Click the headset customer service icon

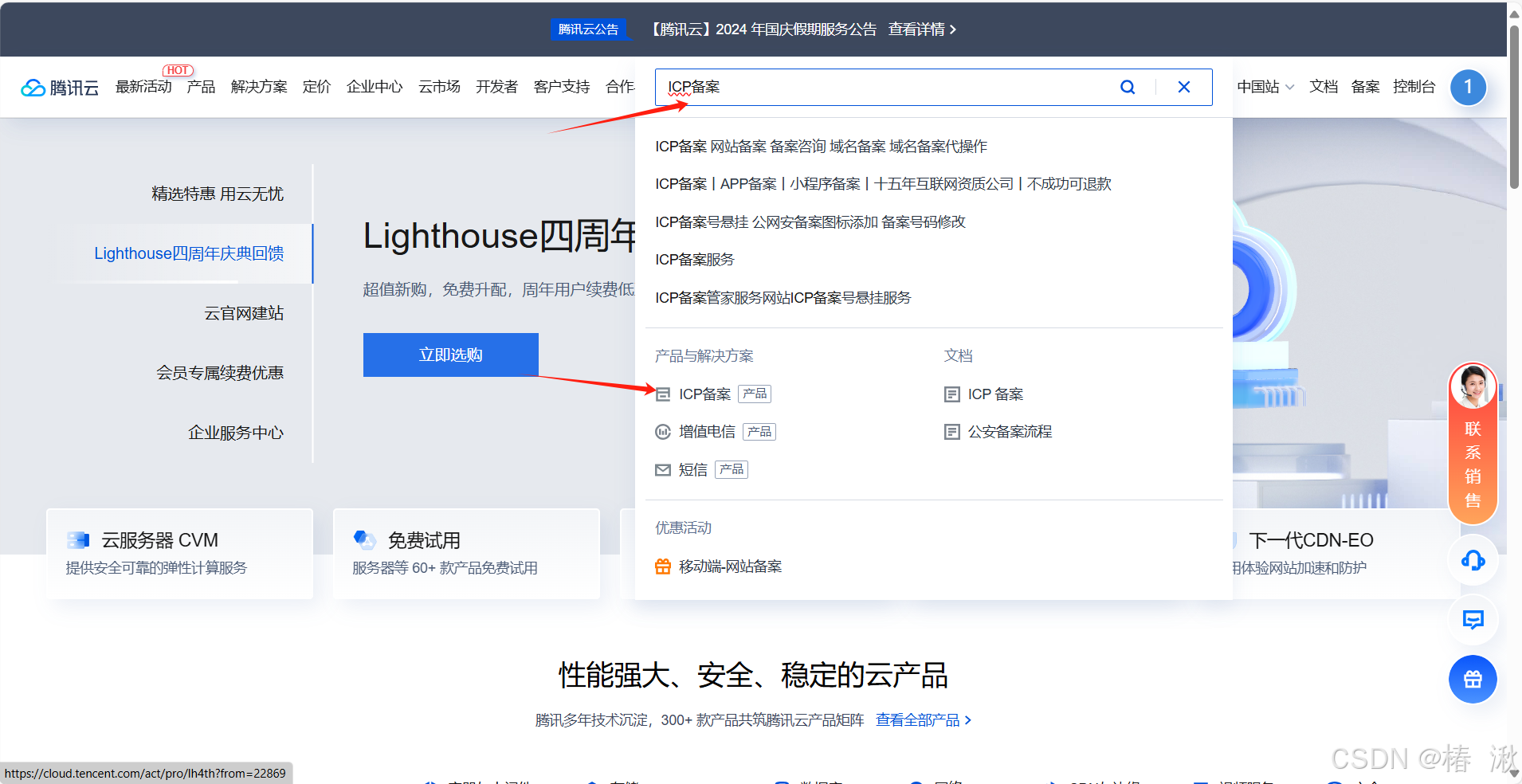click(1473, 561)
